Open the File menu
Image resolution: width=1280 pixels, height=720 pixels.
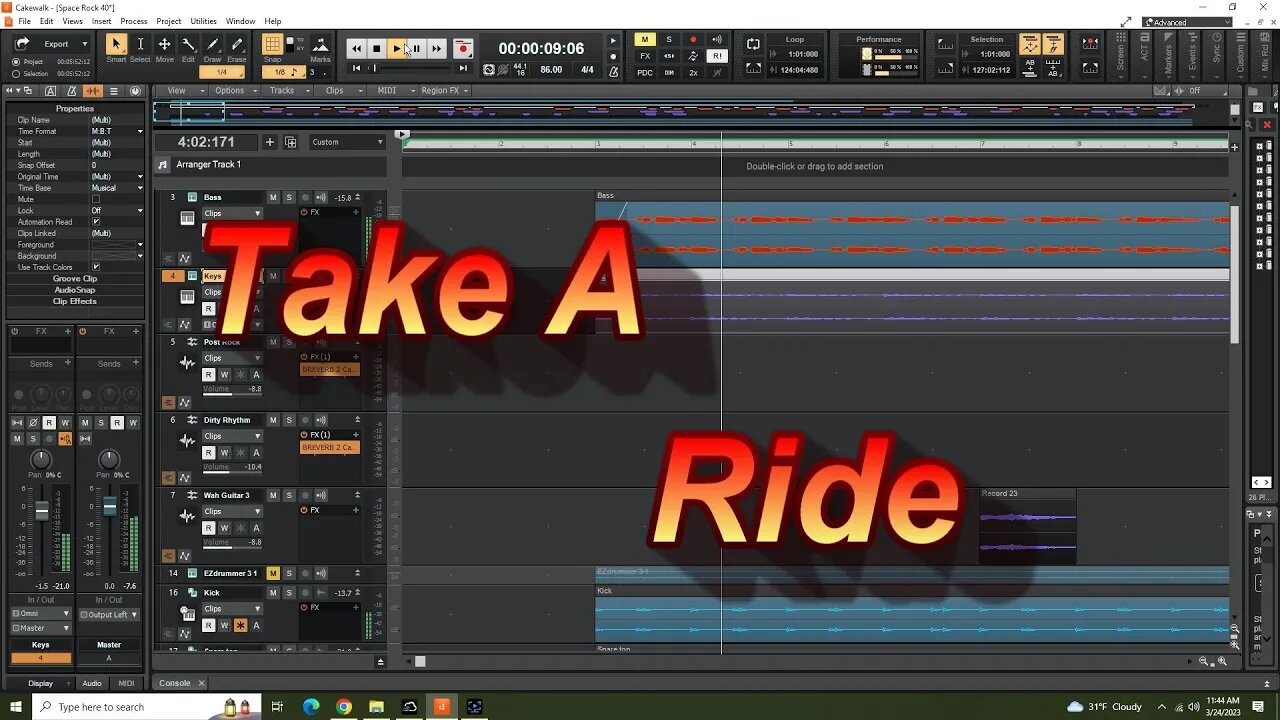click(24, 21)
